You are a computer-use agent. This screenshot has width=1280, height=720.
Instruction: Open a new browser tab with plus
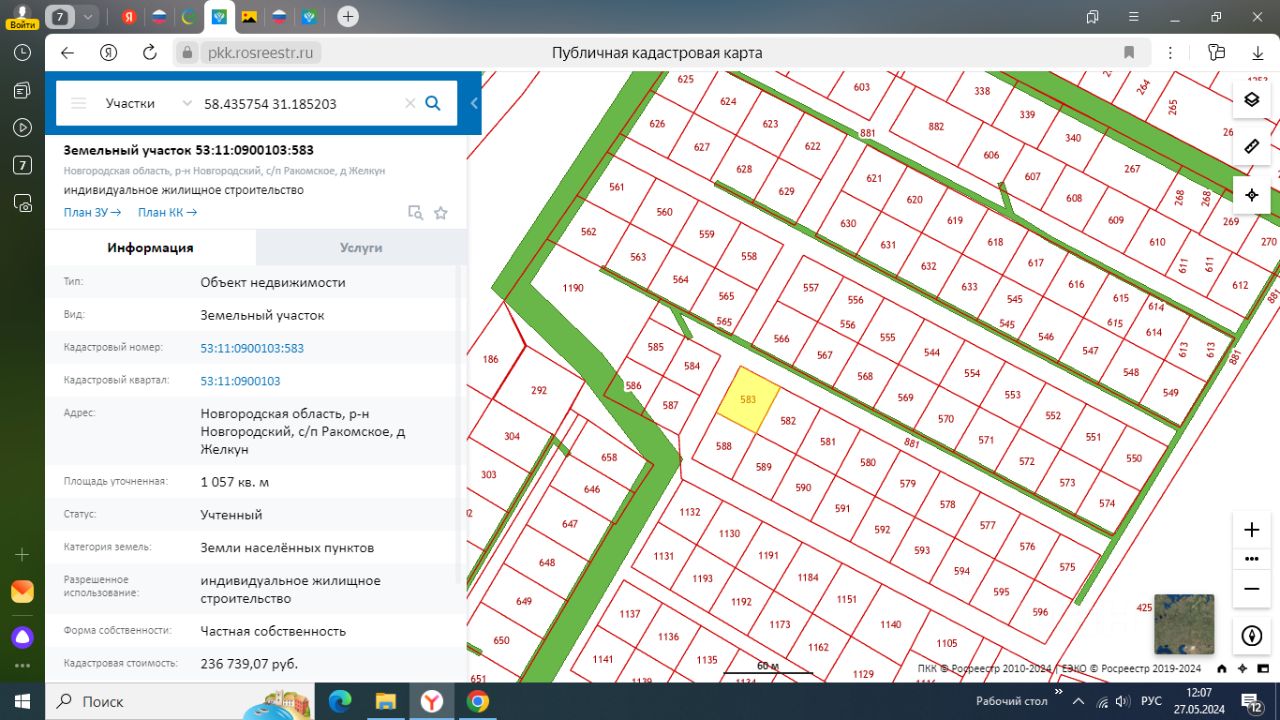[347, 16]
